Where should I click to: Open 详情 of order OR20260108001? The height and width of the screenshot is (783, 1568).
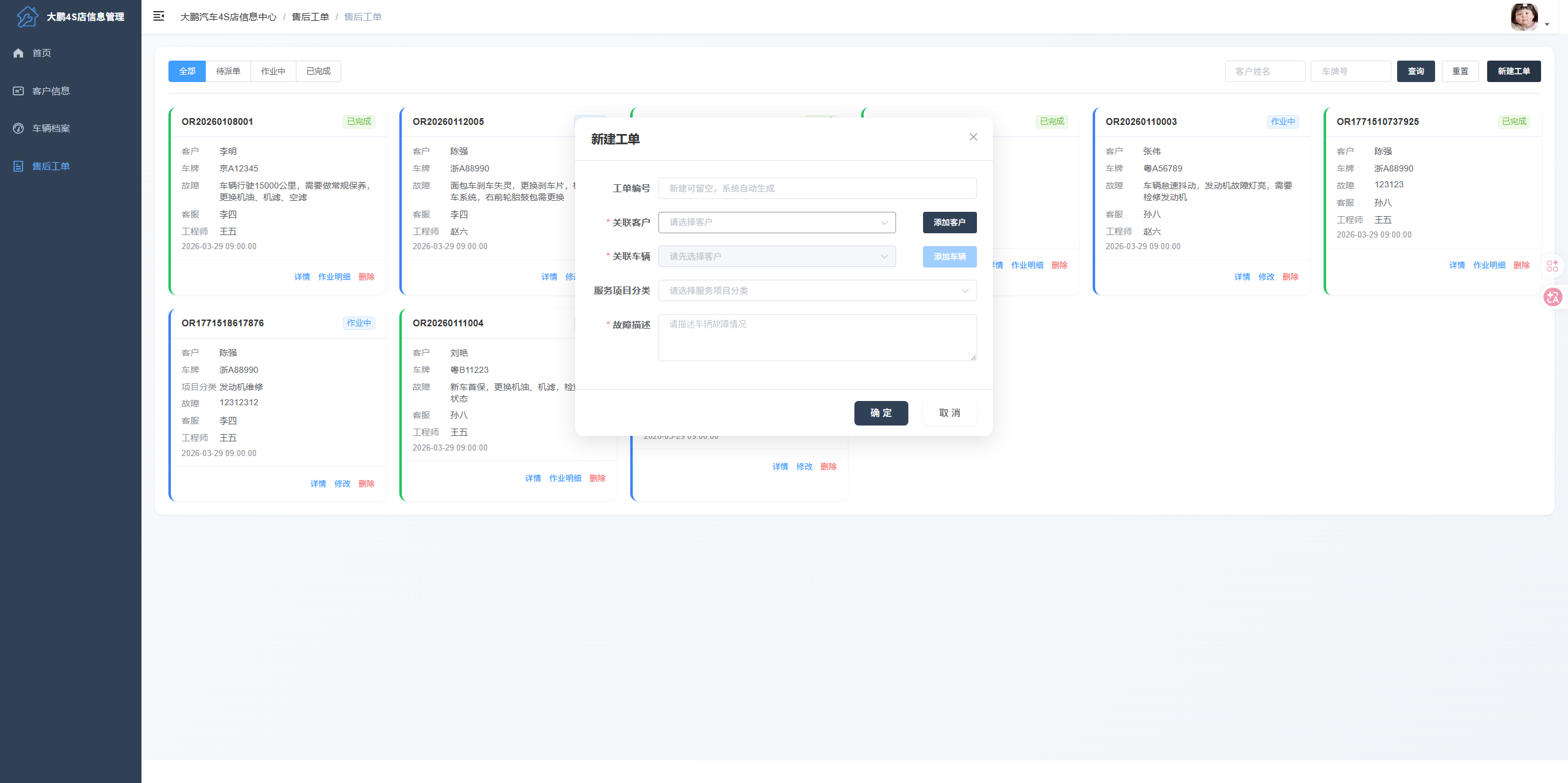click(302, 277)
